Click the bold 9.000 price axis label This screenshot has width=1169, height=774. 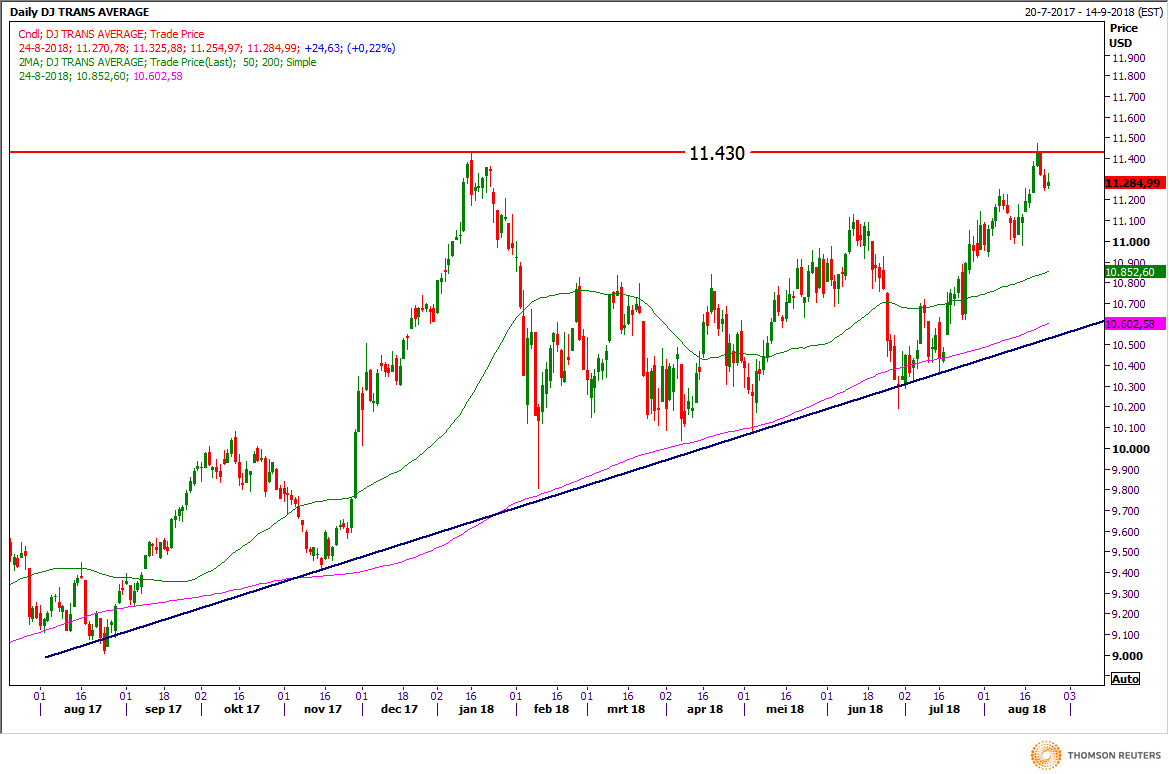tap(1127, 656)
